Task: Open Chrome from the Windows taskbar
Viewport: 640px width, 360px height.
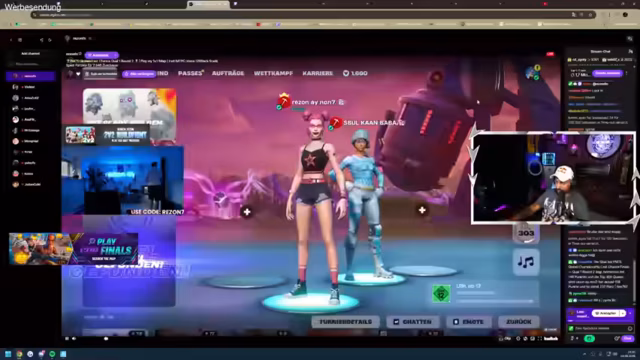Action: coord(19,354)
